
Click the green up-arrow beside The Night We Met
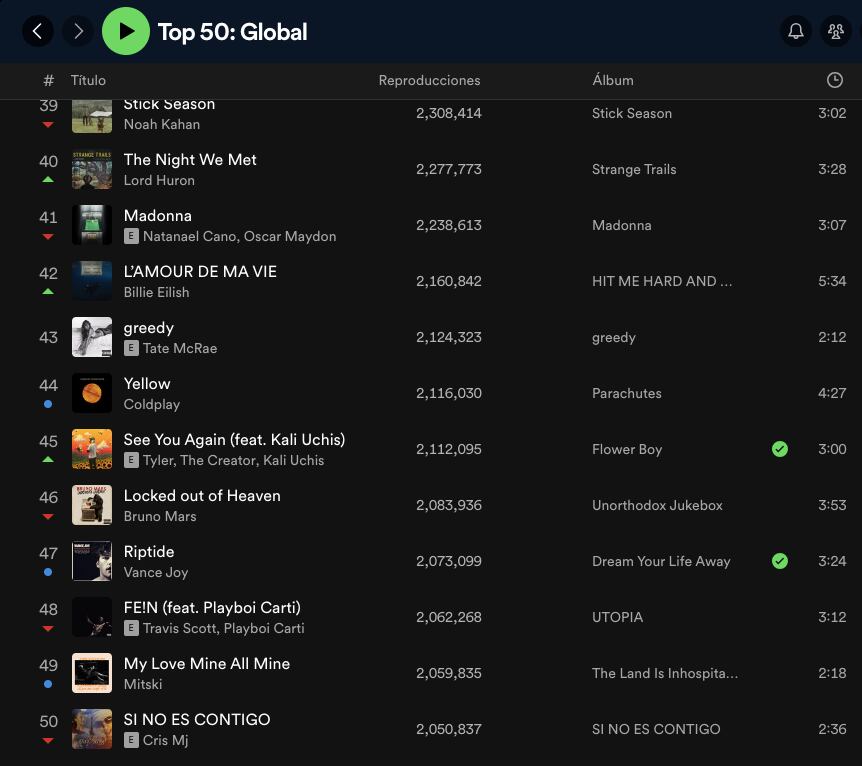46,181
